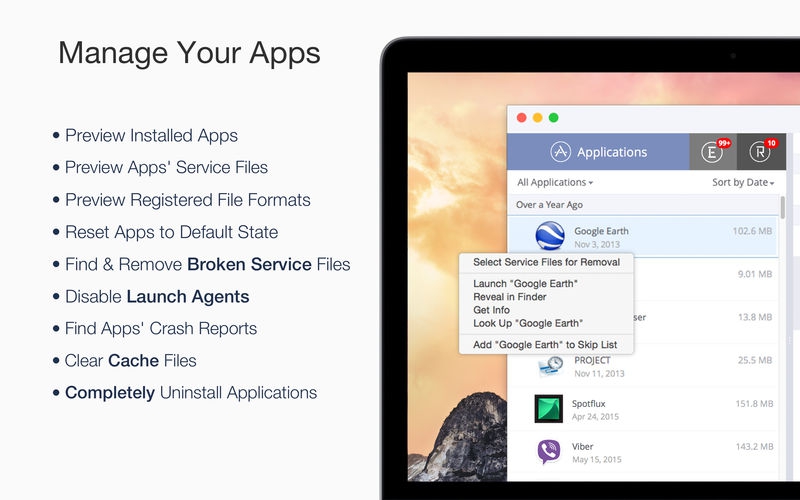Click Find Apps' Crash Reports text

point(161,329)
